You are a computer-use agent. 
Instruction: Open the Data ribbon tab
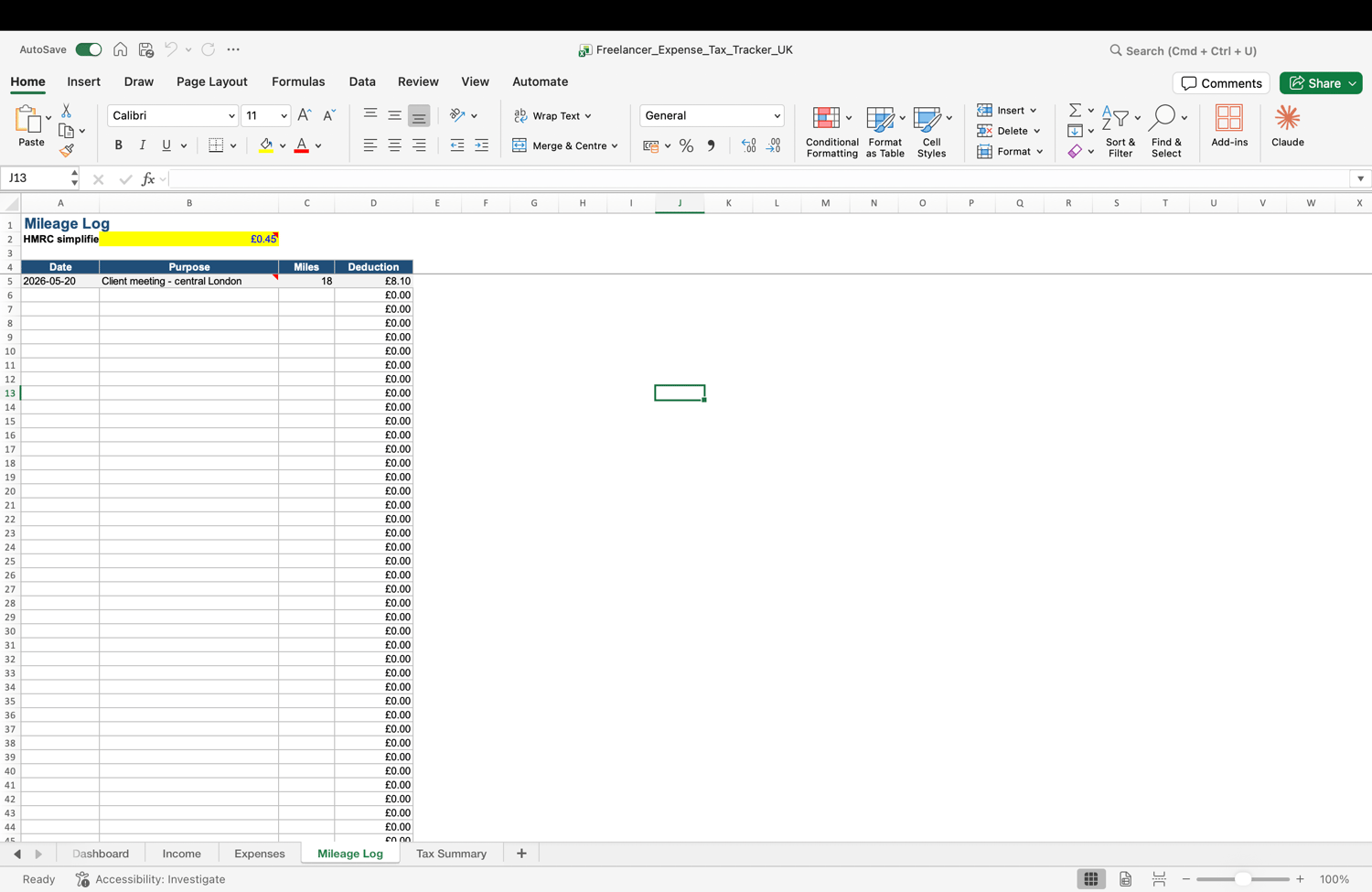[362, 81]
